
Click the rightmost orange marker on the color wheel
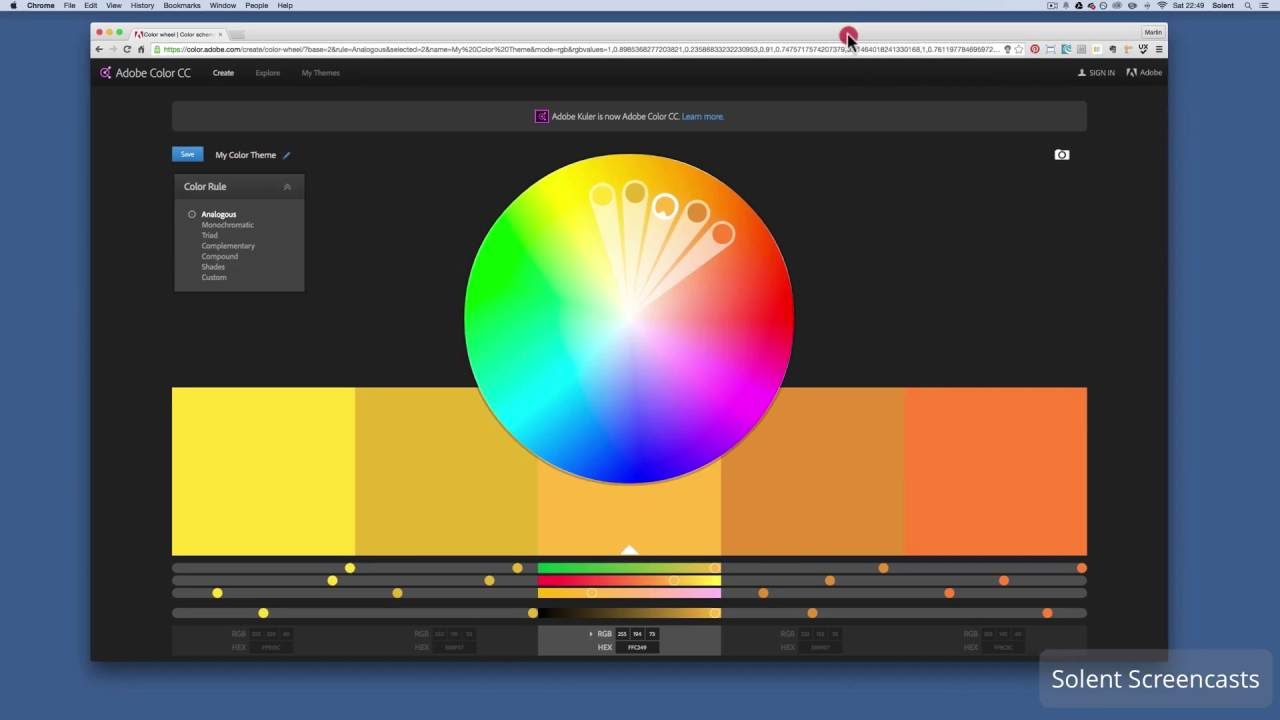point(723,234)
